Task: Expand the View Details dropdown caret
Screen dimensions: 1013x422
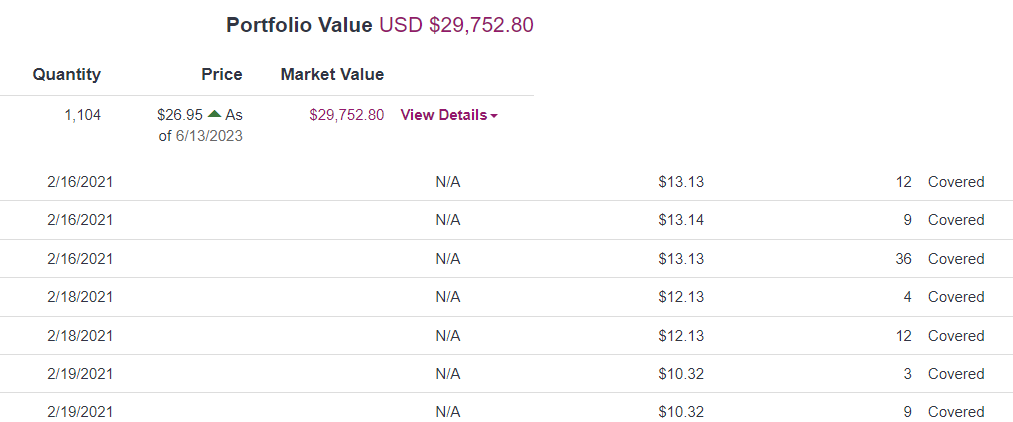Action: click(x=495, y=116)
